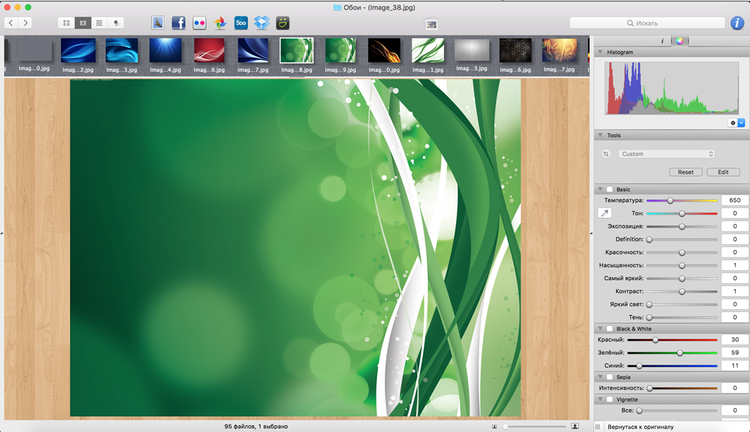Viewport: 750px width, 432px height.
Task: Open the Custom crop preset dropdown
Action: (667, 154)
